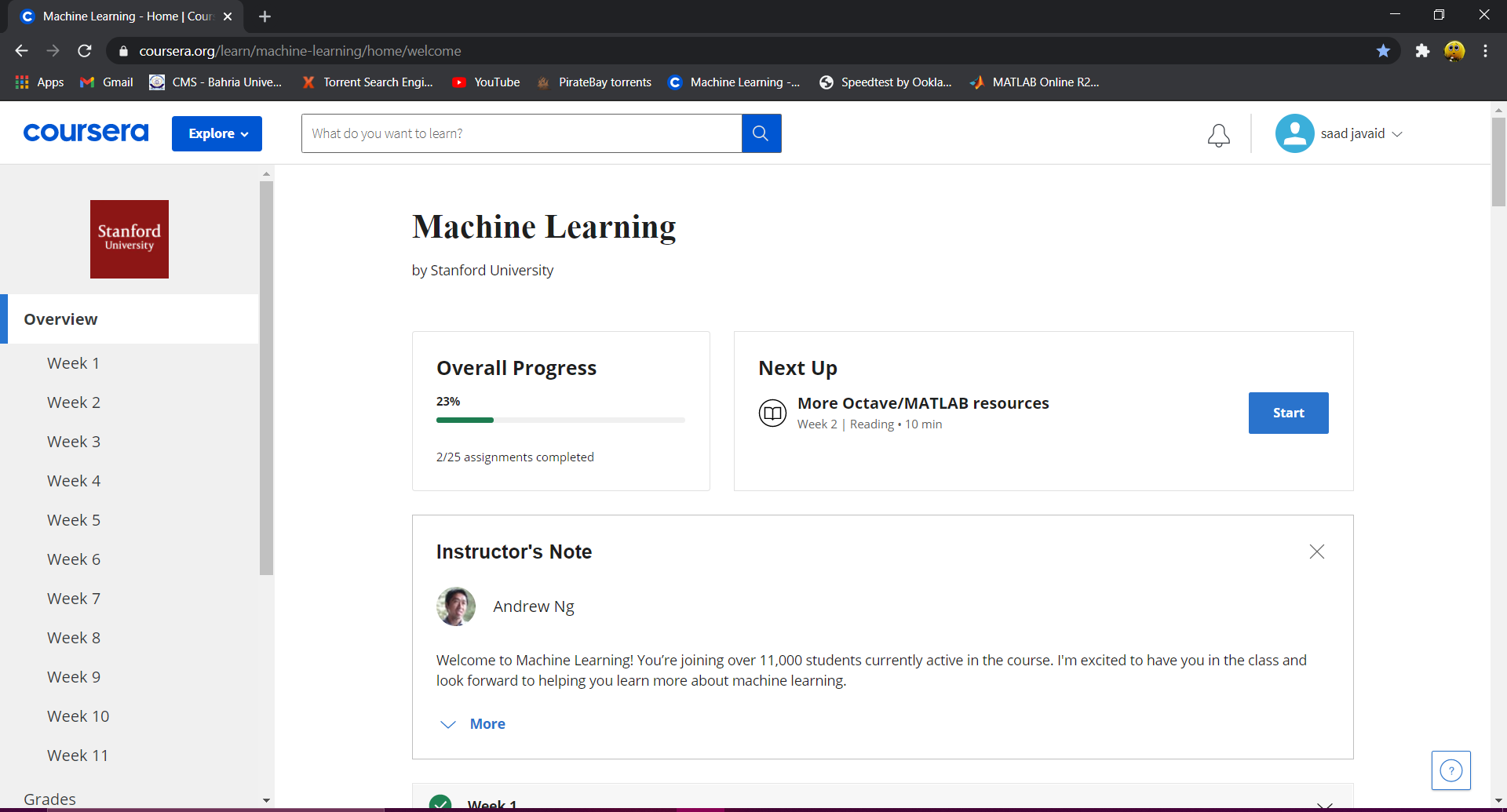Reload the current page
This screenshot has height=812, width=1507.
click(x=85, y=51)
